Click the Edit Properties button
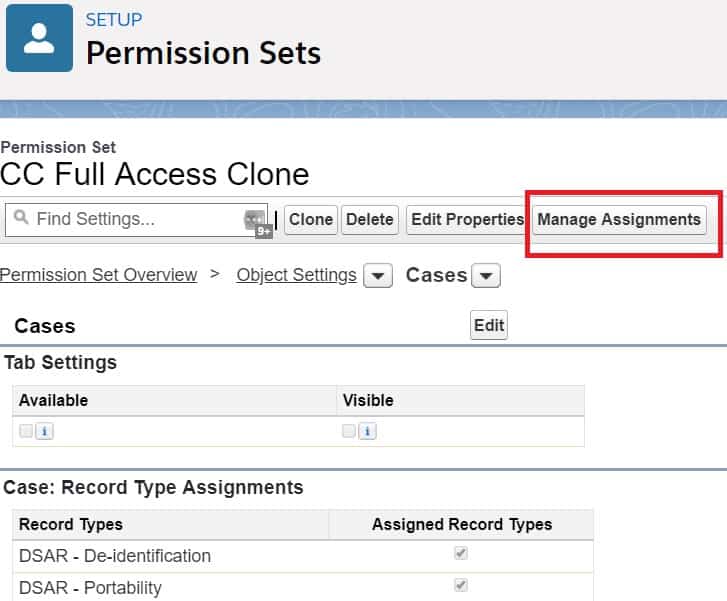This screenshot has width=727, height=601. click(x=467, y=219)
